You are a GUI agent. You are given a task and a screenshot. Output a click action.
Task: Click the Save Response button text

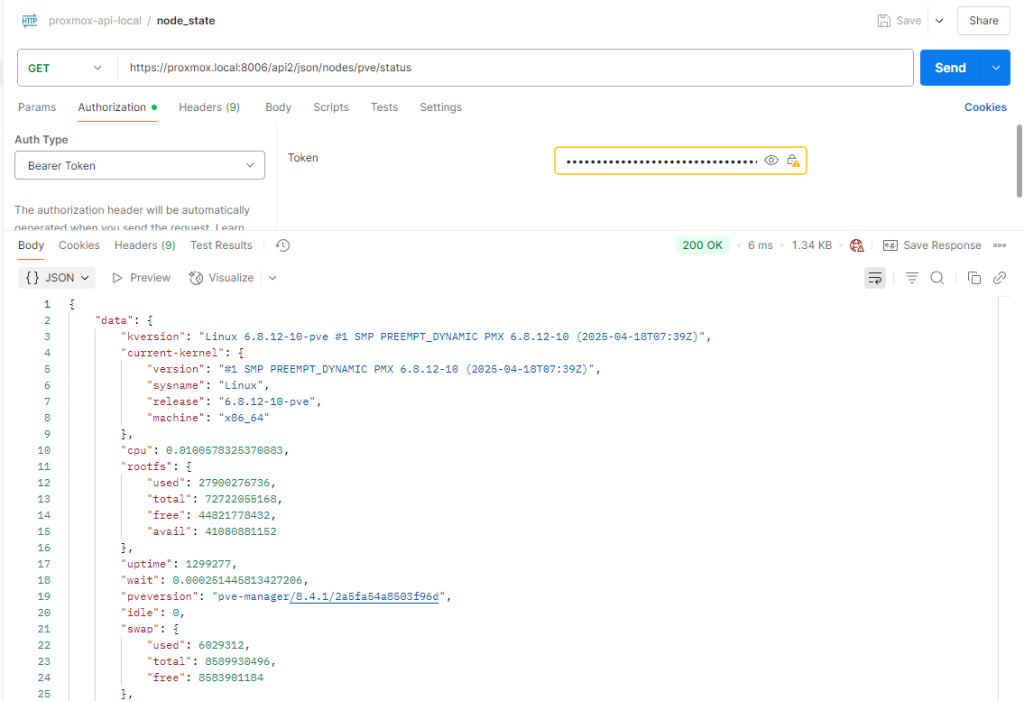pyautogui.click(x=942, y=245)
